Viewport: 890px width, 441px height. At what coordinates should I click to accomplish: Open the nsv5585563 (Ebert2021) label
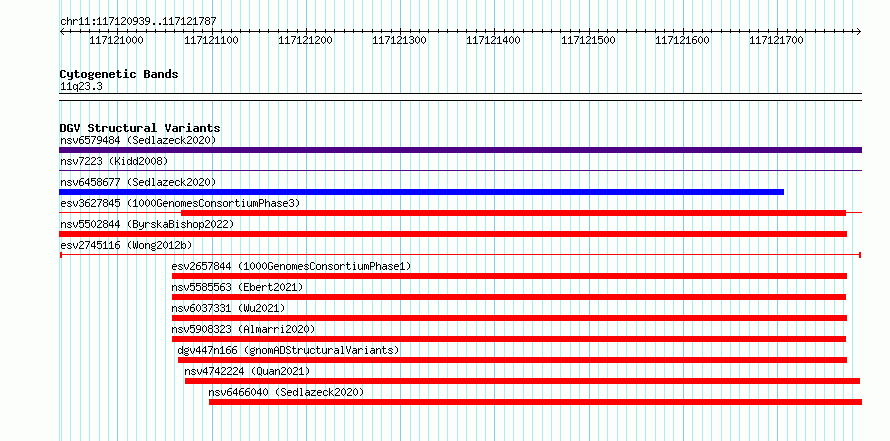click(237, 287)
